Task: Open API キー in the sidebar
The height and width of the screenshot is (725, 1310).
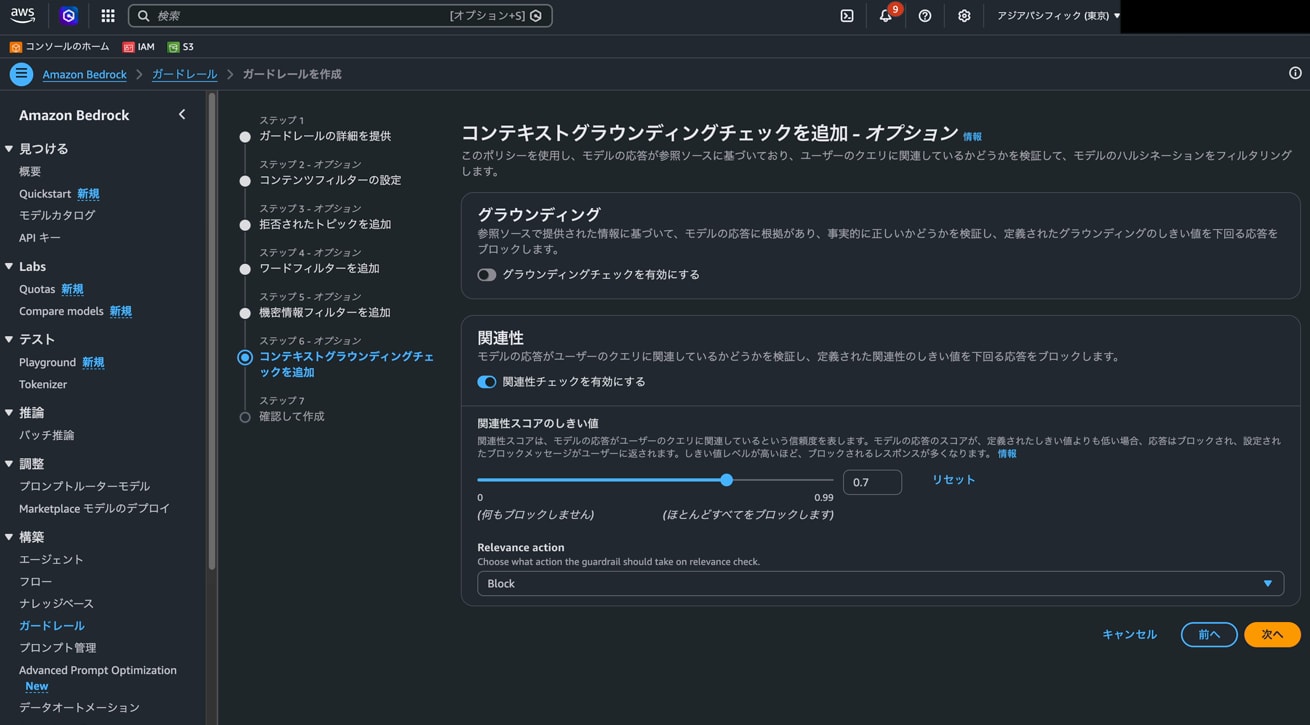Action: (40, 238)
